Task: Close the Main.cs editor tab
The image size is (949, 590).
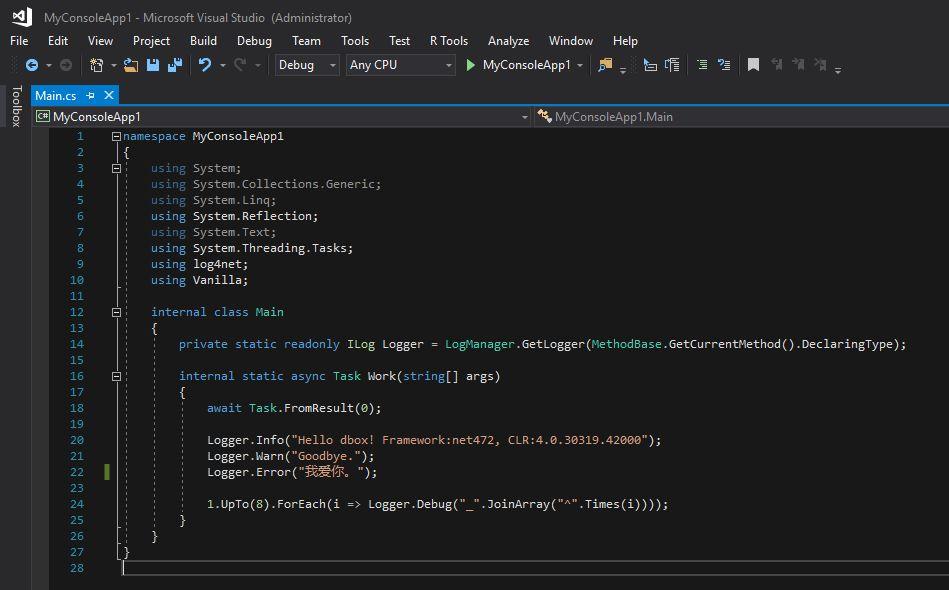Action: pos(109,95)
